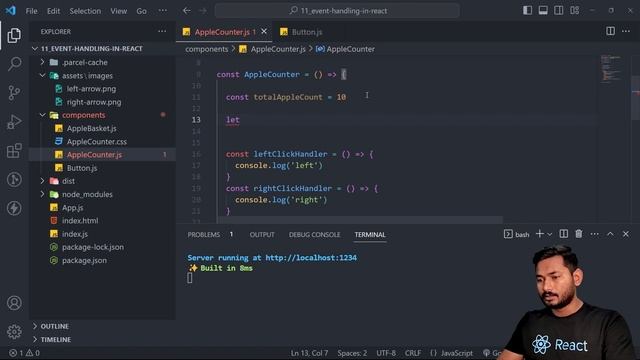Open Source Control view
640x360 pixels.
point(14,93)
